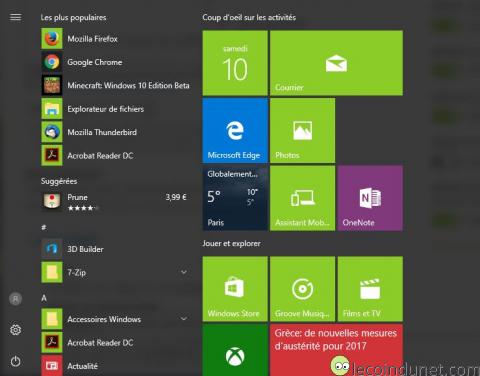Open the Courrier mail tile
Viewport: 480px width, 376px height.
(336, 63)
